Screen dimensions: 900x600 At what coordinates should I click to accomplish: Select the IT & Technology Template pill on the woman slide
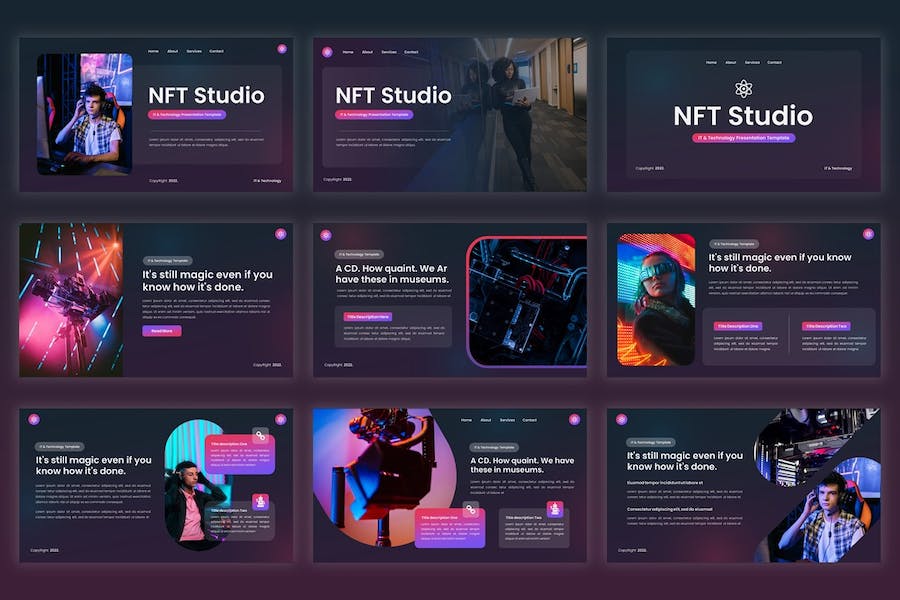pos(734,242)
